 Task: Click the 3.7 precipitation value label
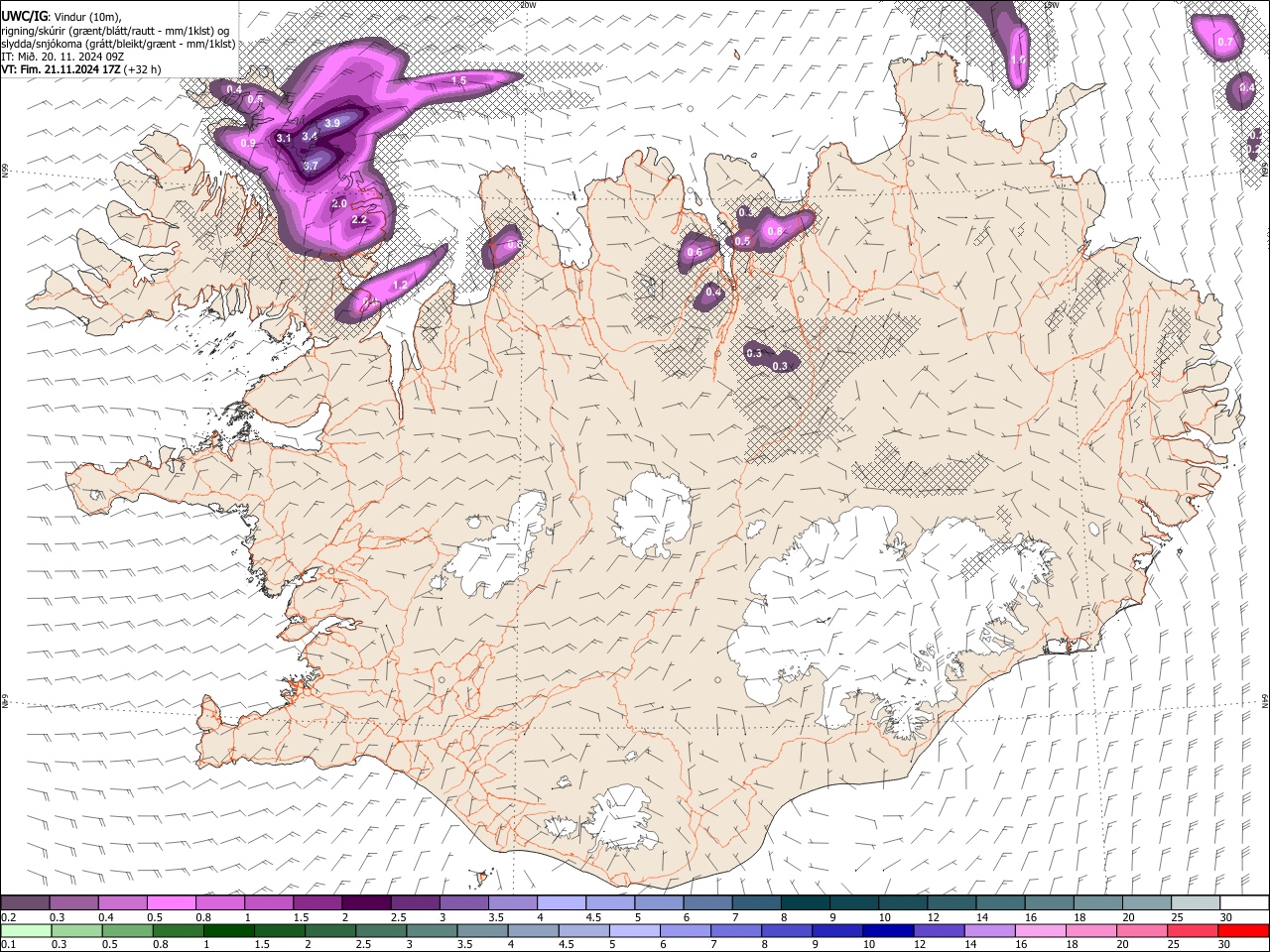pos(311,166)
